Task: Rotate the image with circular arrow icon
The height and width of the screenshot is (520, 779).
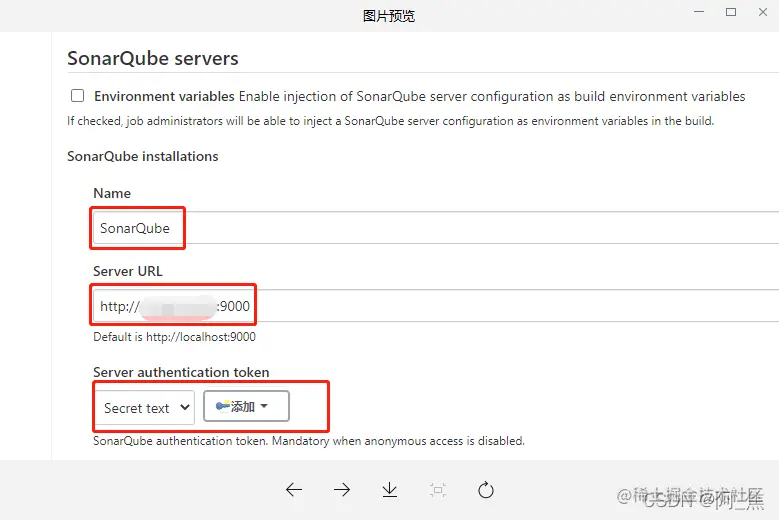Action: 485,490
